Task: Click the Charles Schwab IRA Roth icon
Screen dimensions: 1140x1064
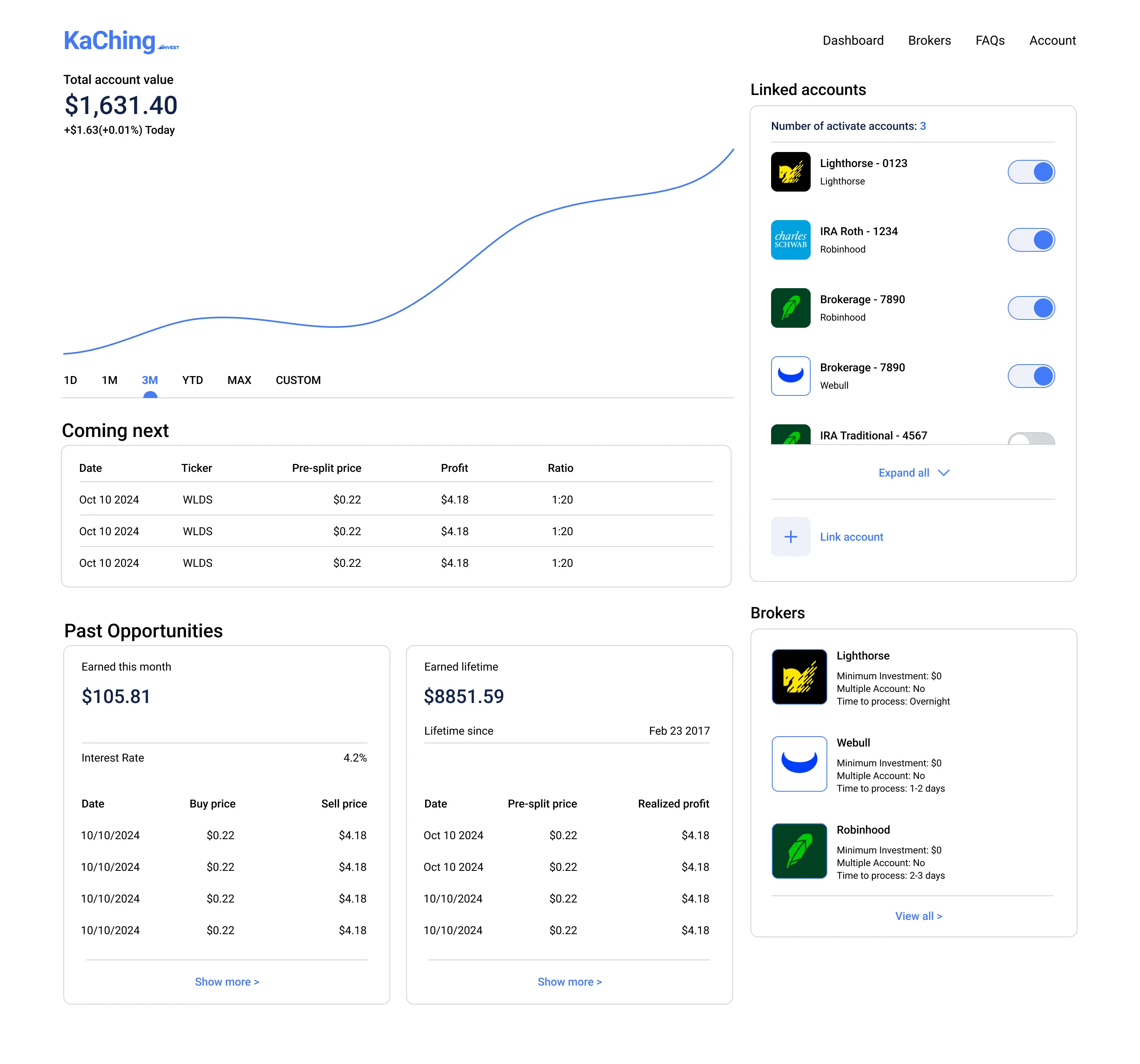Action: tap(790, 240)
